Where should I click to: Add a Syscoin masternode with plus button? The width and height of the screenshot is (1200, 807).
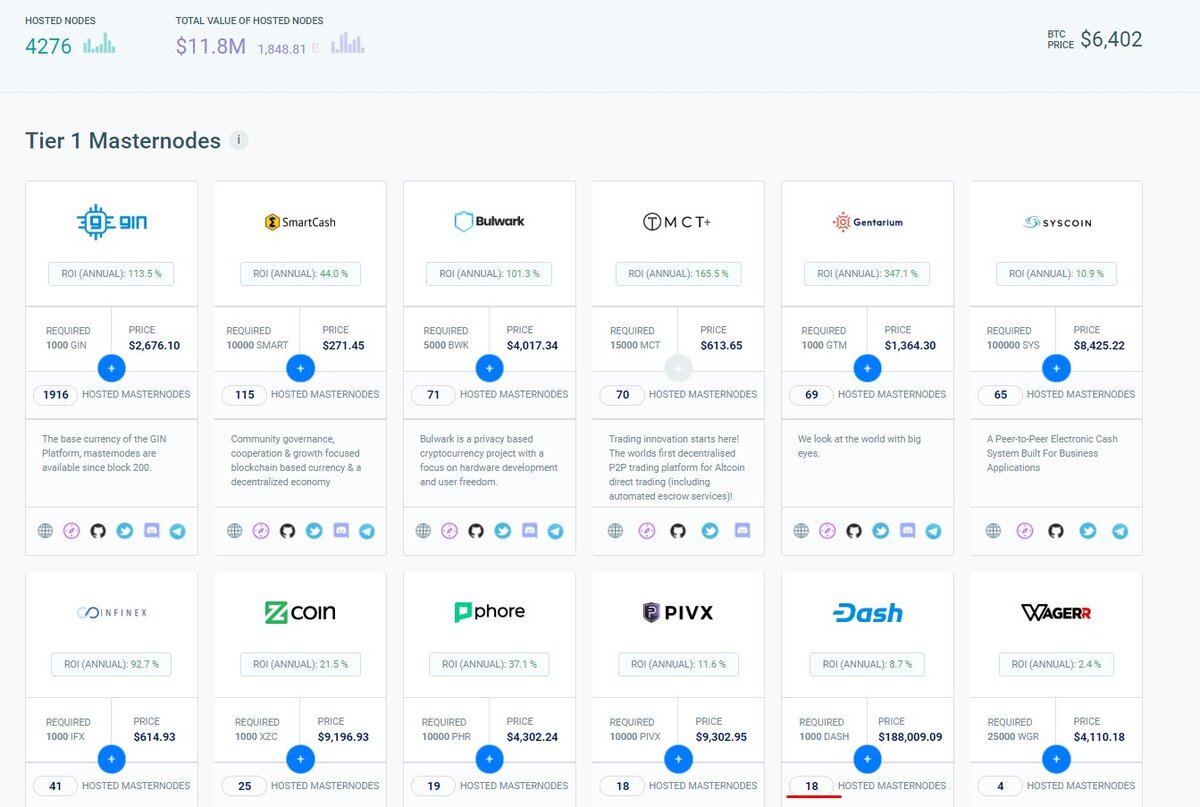(x=1056, y=368)
